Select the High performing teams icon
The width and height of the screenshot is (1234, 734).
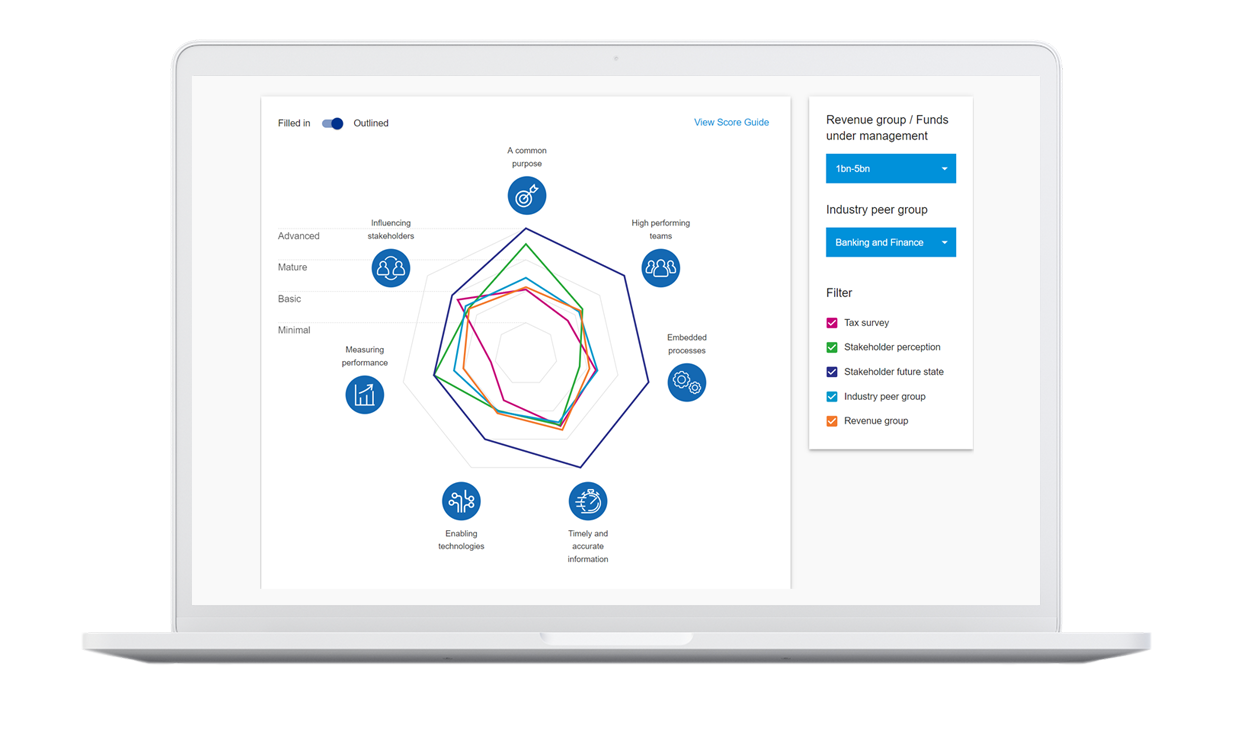(x=660, y=267)
